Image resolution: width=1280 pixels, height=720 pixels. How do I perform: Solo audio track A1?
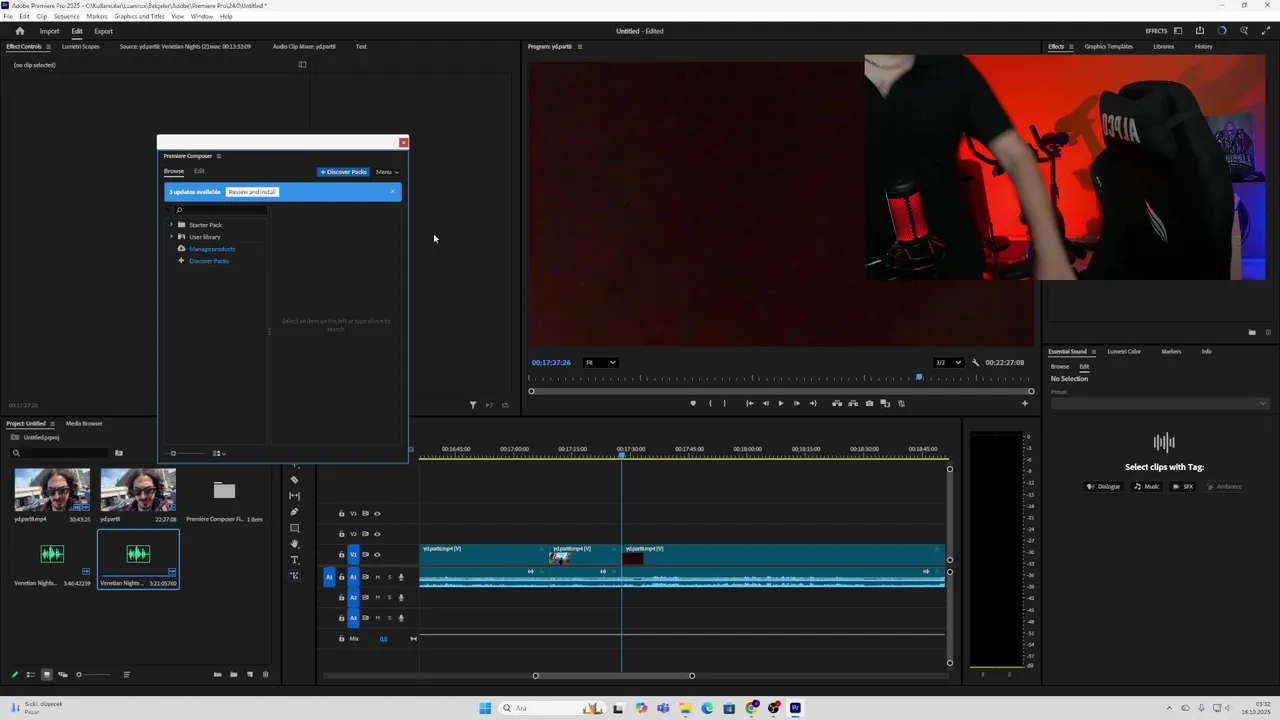click(389, 577)
